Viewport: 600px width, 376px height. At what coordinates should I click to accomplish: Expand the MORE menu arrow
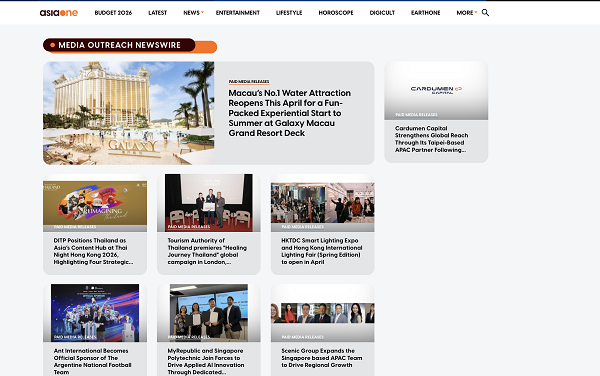(x=476, y=13)
